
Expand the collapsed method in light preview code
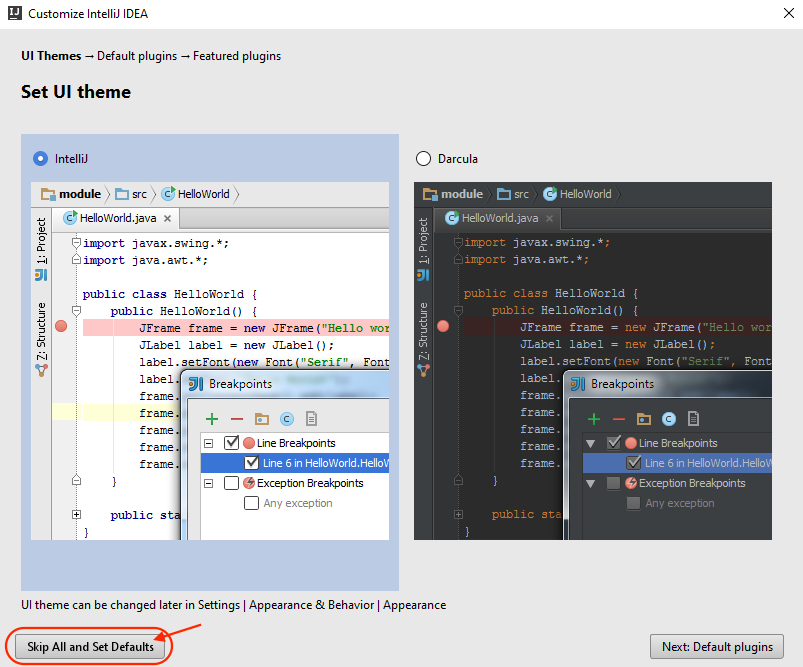pos(76,515)
